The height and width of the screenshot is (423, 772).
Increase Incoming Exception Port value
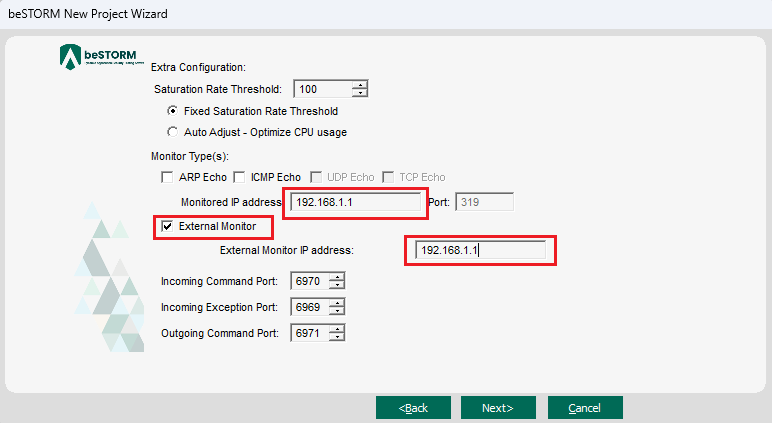pos(337,303)
